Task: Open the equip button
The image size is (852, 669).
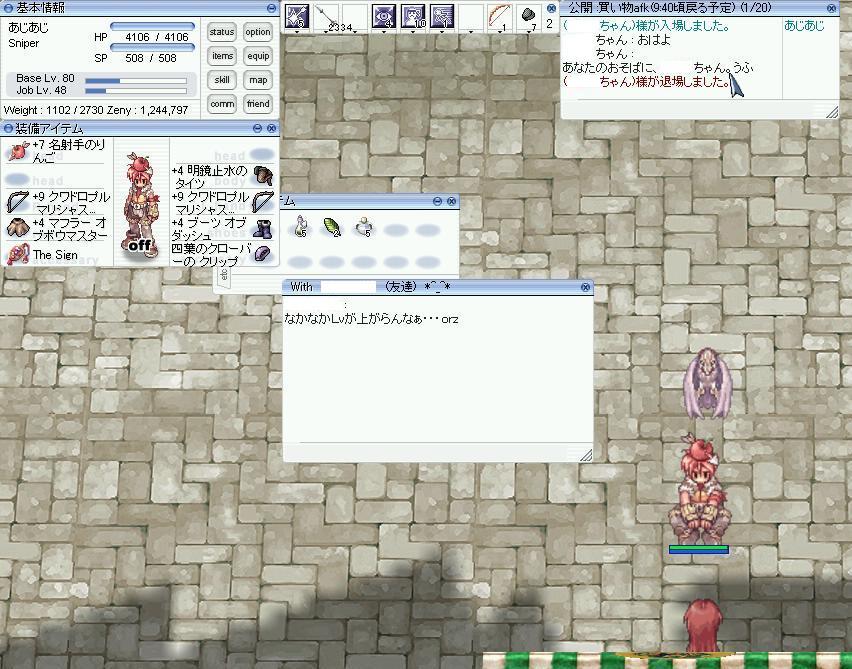Action: [258, 56]
